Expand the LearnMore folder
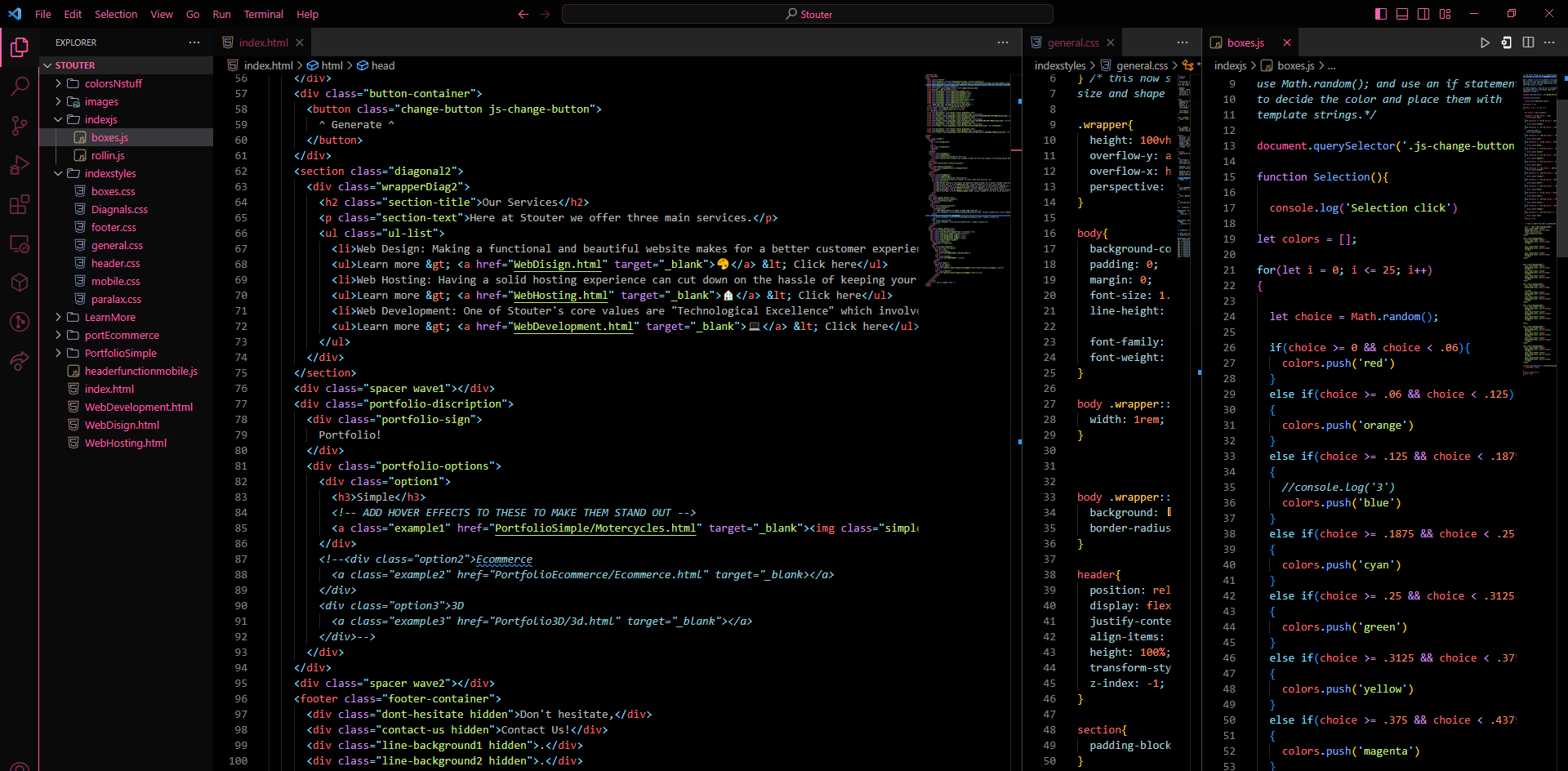 (109, 317)
